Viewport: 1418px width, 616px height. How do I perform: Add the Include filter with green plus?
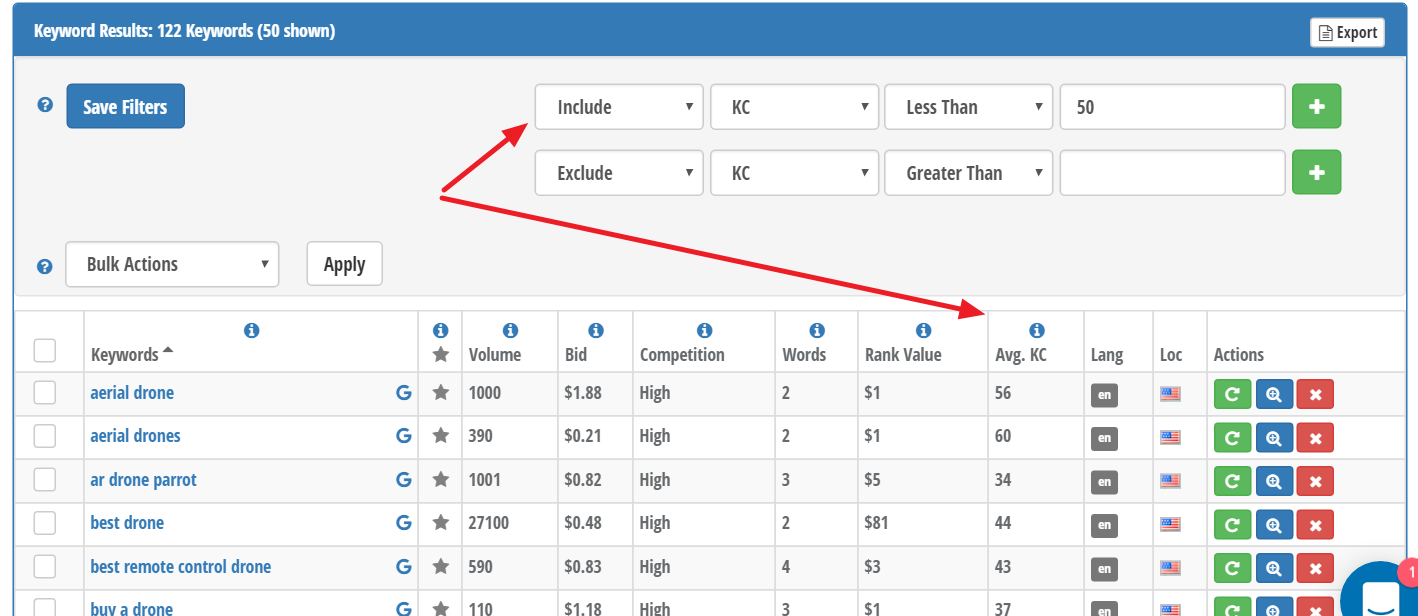coord(1316,107)
